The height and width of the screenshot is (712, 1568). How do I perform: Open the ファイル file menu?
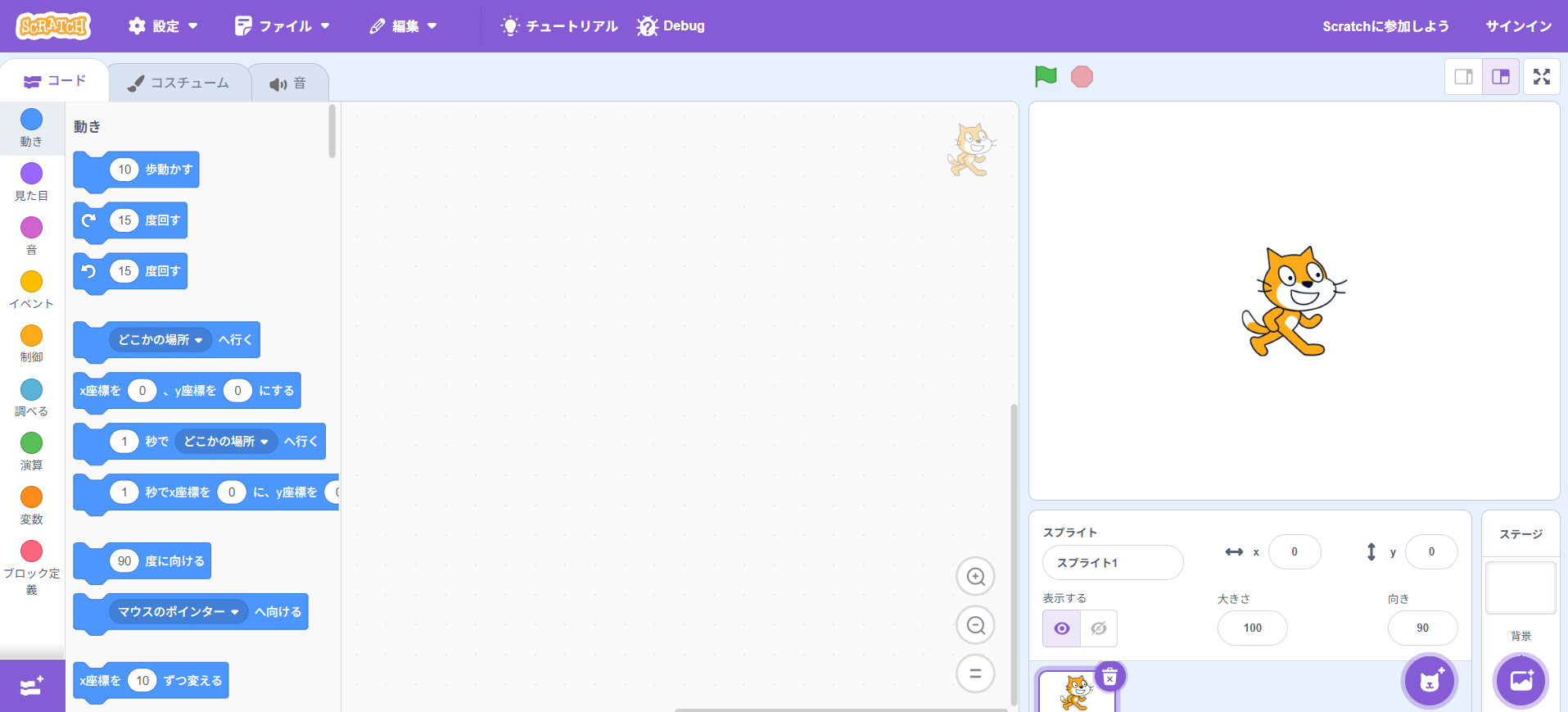282,26
